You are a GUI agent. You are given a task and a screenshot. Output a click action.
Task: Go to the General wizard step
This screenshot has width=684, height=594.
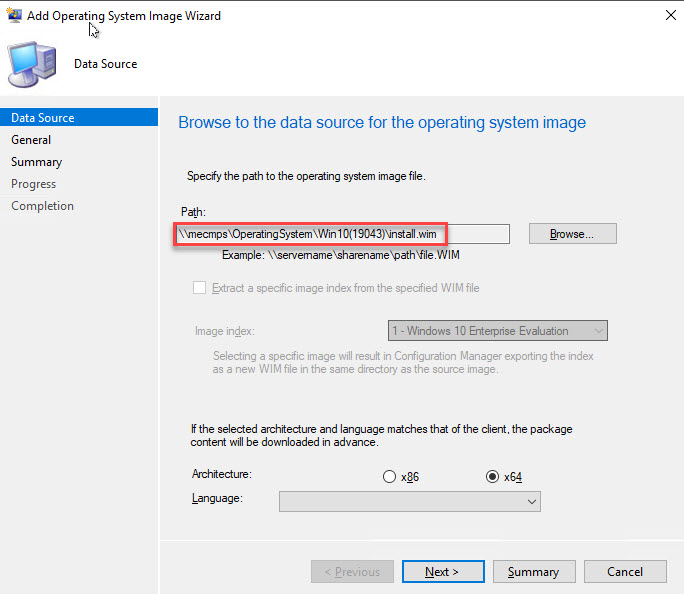pyautogui.click(x=31, y=140)
